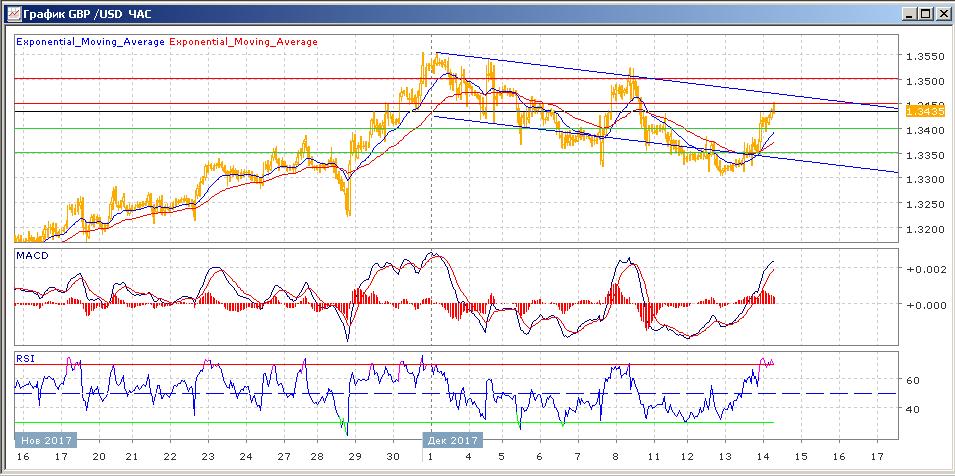Click the chart icon in the title bar

click(x=11, y=14)
